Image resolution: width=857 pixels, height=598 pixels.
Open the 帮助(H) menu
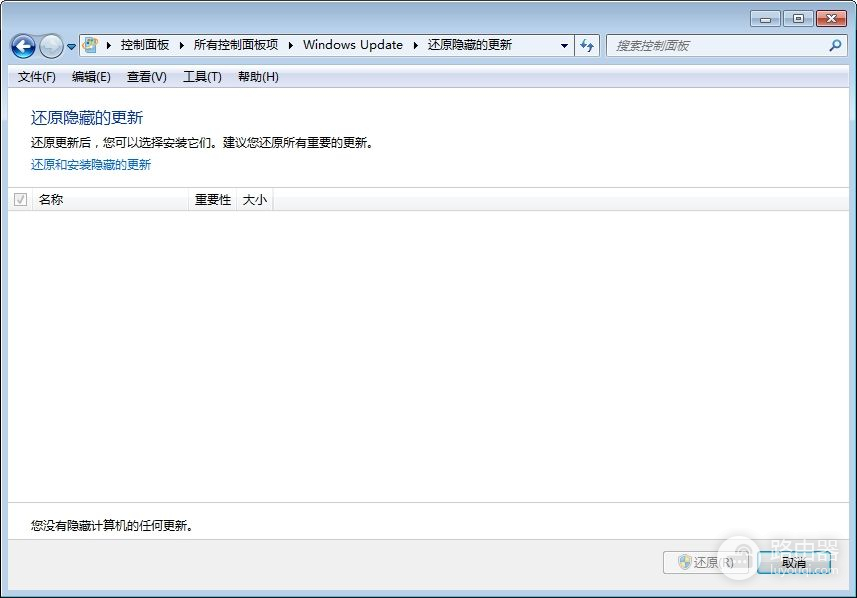[258, 77]
